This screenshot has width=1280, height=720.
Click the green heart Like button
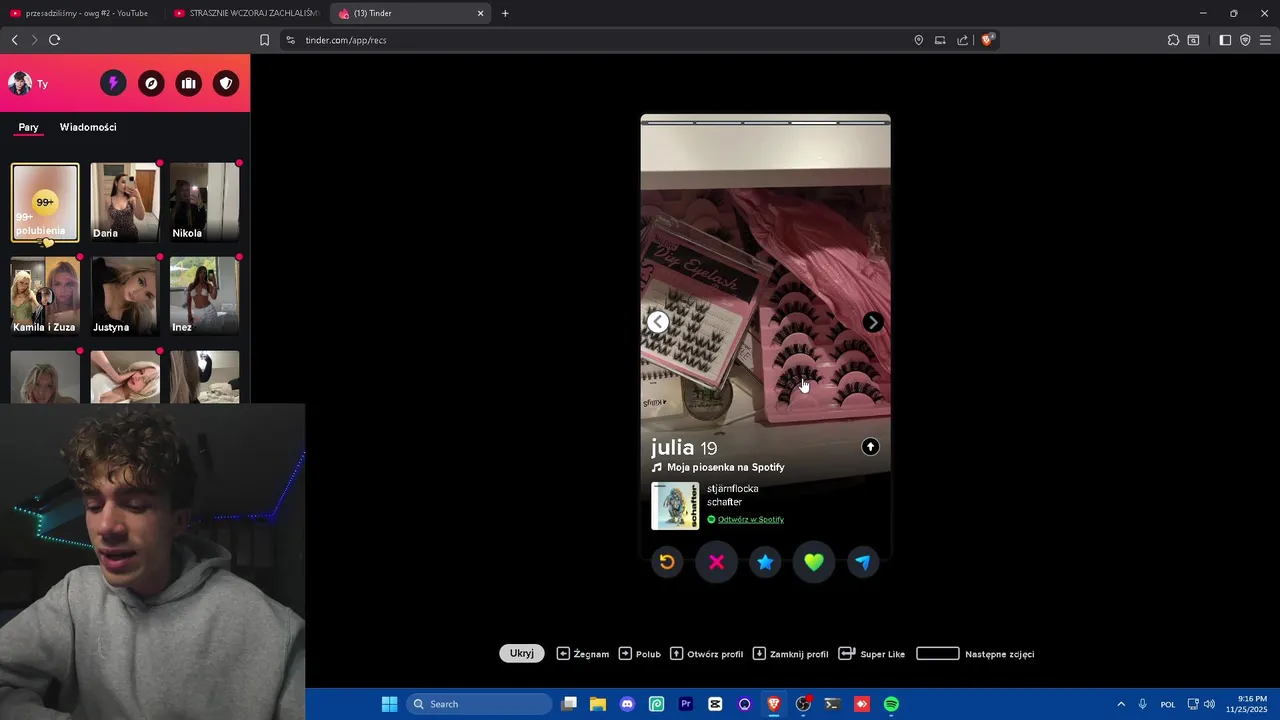814,562
